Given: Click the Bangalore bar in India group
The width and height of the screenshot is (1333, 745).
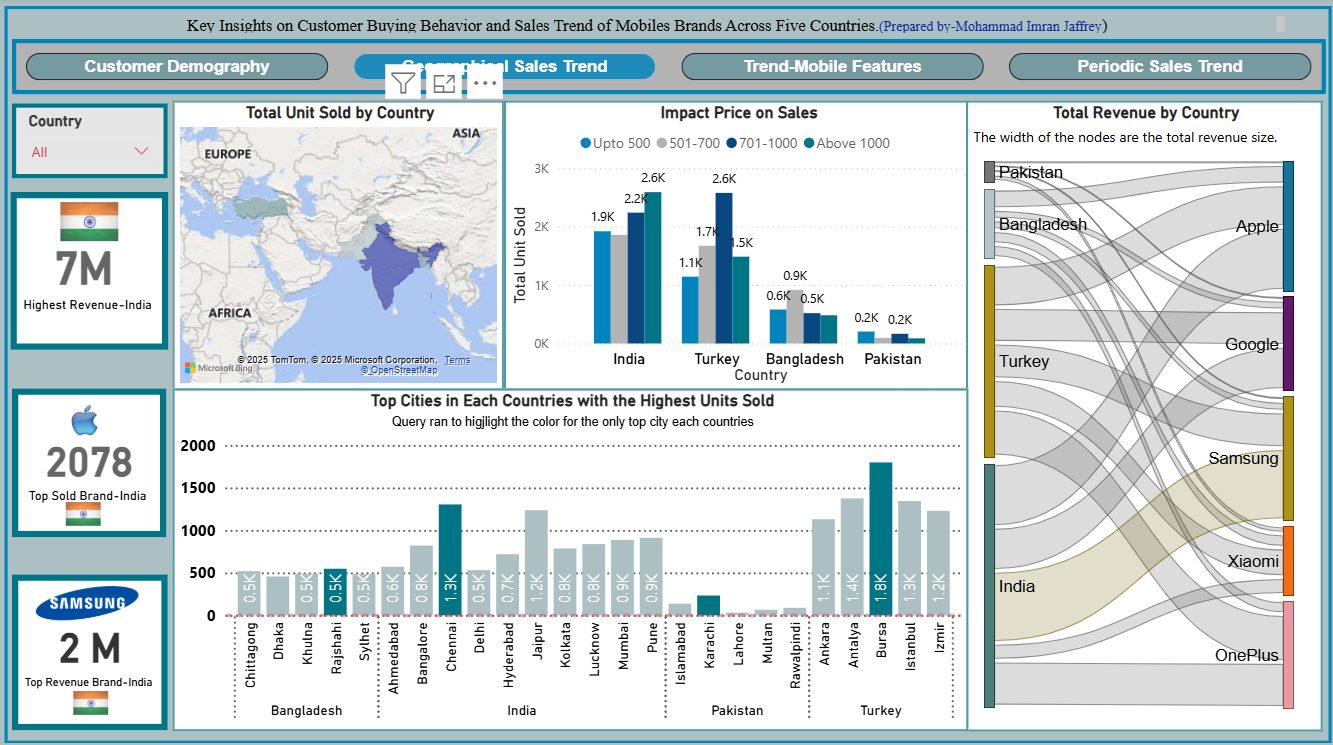Looking at the screenshot, I should click(x=421, y=580).
